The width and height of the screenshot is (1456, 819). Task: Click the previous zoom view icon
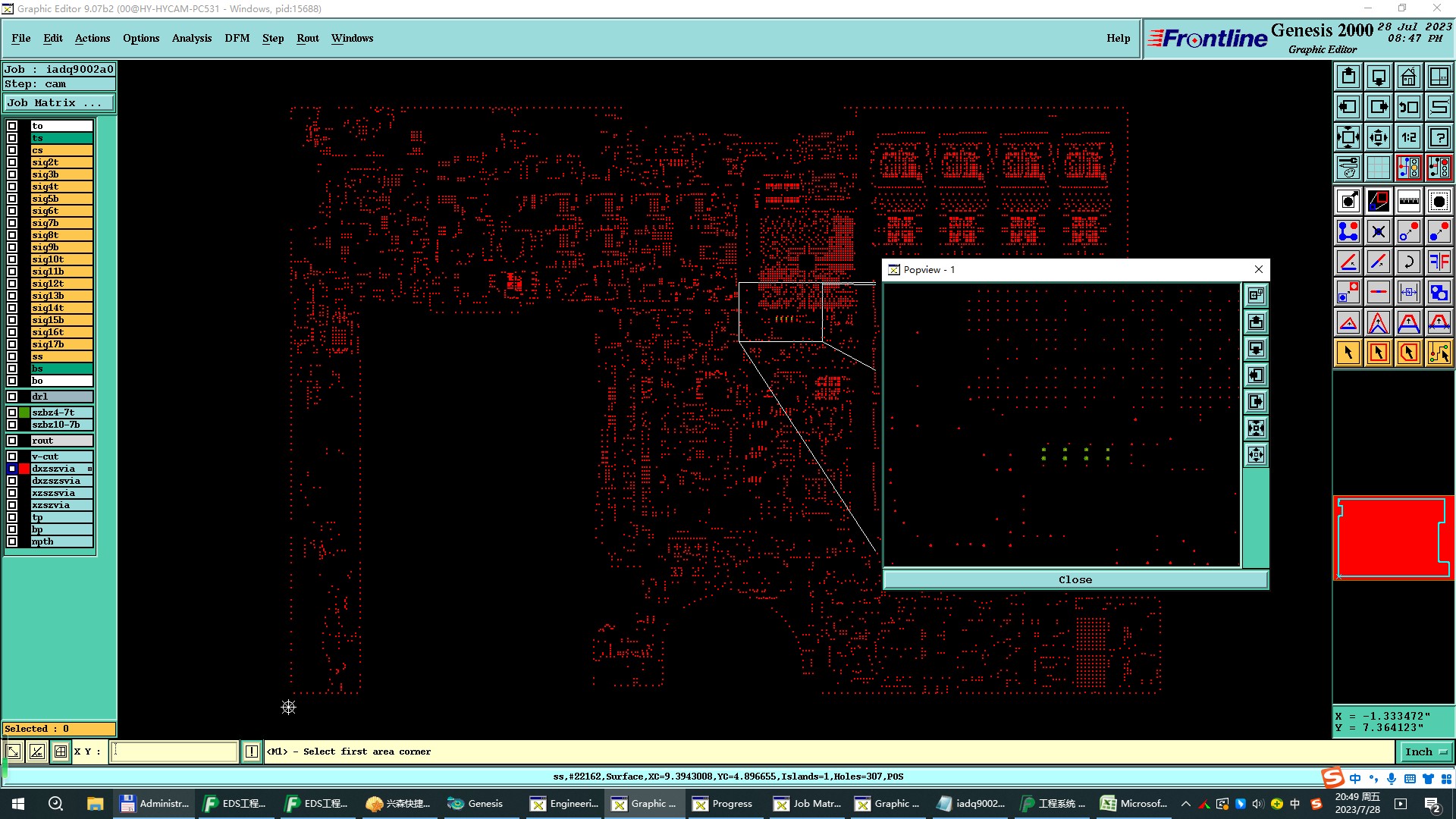point(1408,107)
